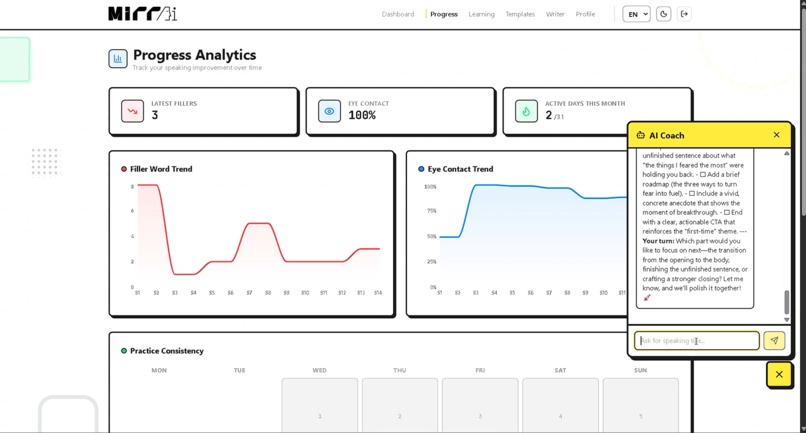Select the Latest Fillers value 3
The image size is (806, 433).
(155, 115)
